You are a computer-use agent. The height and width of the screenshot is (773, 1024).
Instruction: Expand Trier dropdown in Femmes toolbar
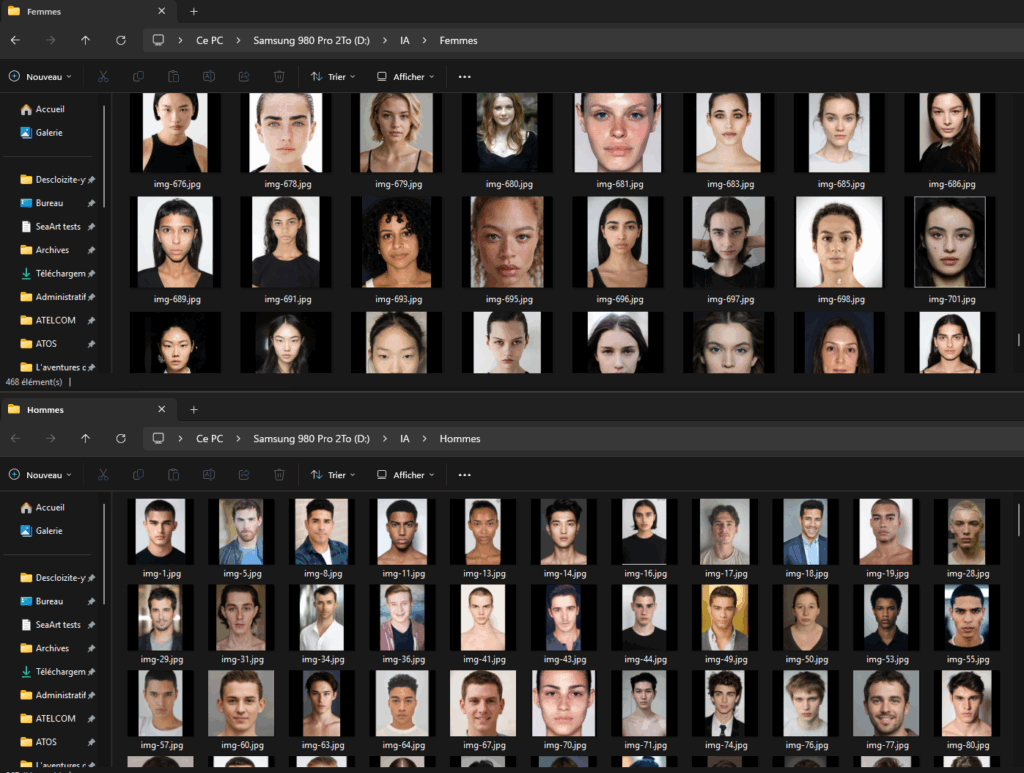pos(332,77)
